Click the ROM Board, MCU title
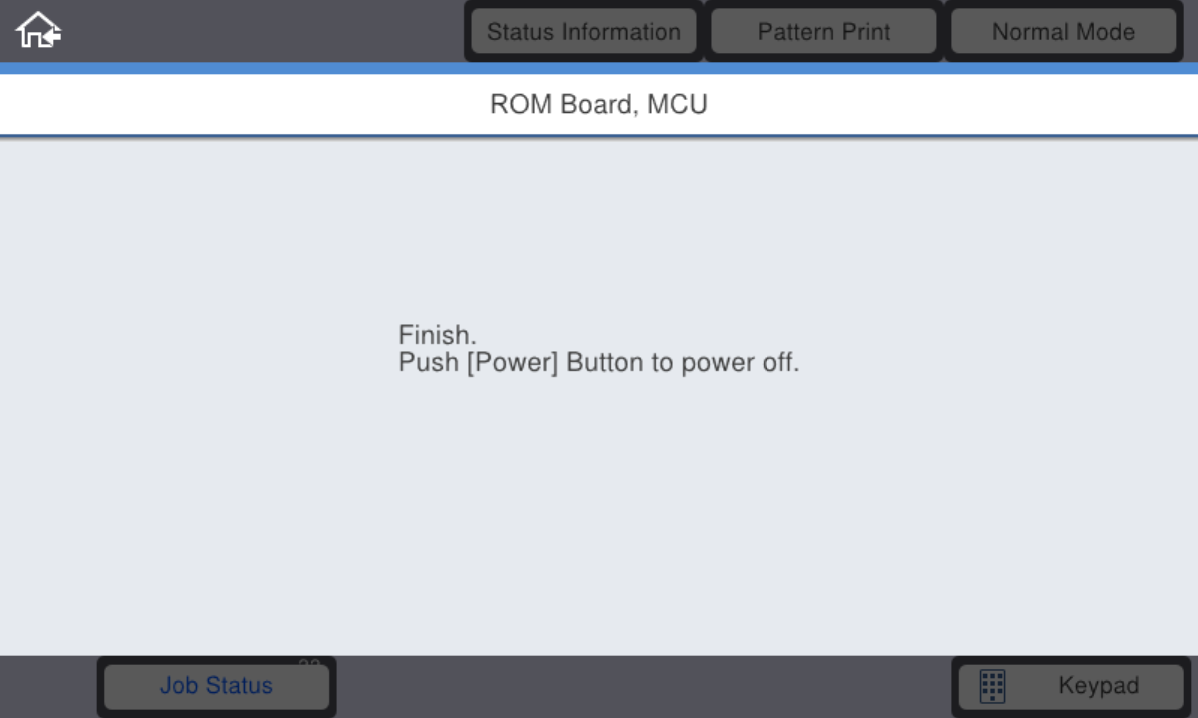Image resolution: width=1198 pixels, height=718 pixels. point(599,104)
